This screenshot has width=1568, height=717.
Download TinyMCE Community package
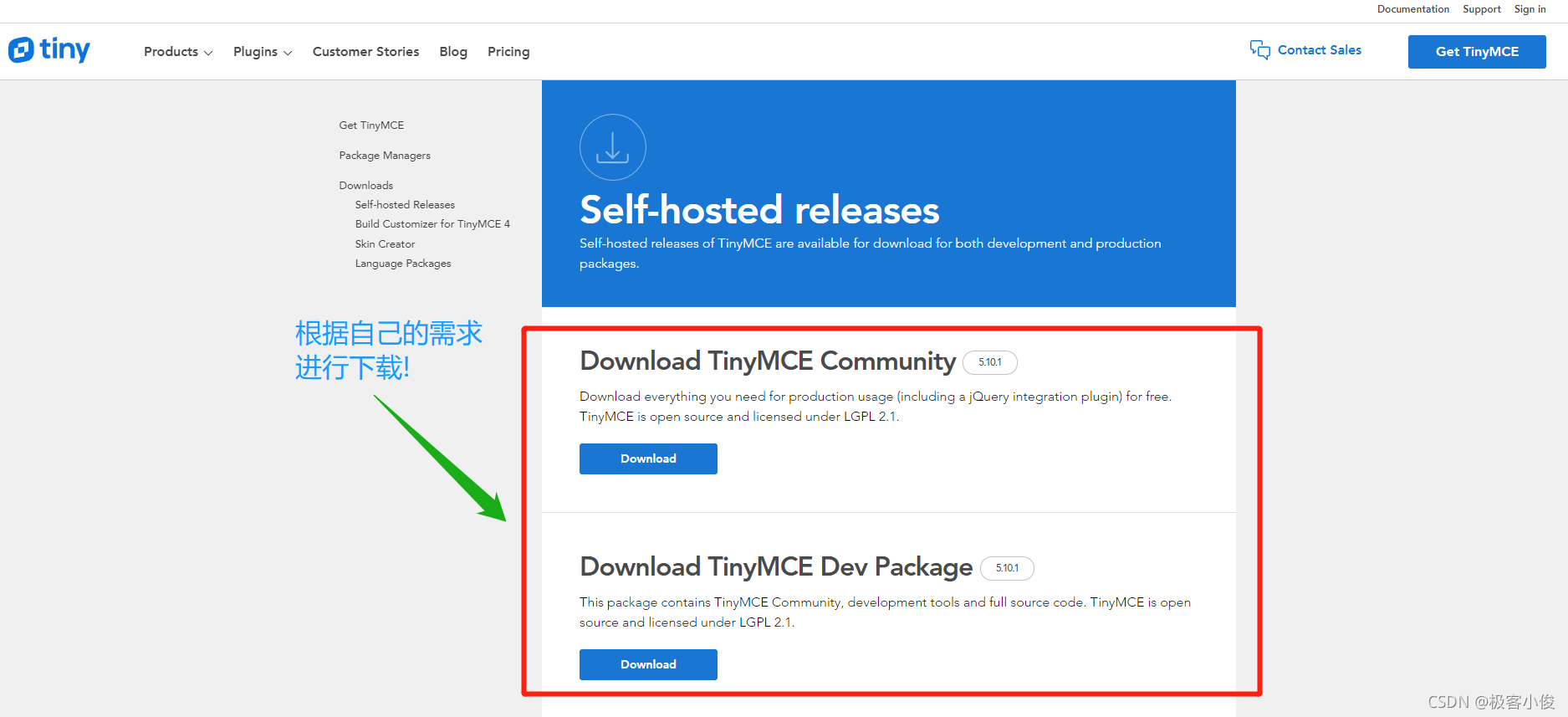tap(648, 458)
